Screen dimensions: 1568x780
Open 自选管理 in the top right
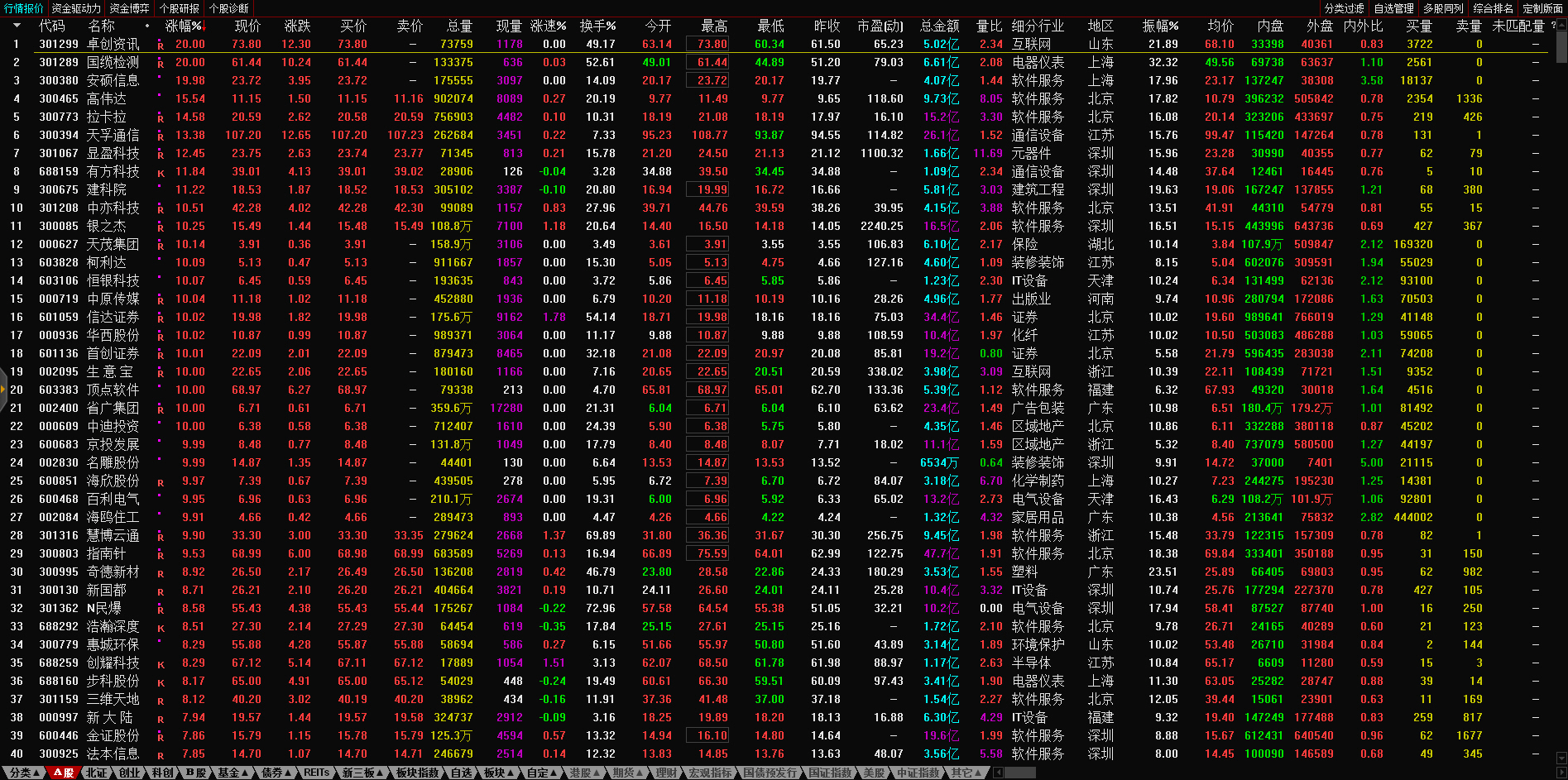pos(1393,8)
